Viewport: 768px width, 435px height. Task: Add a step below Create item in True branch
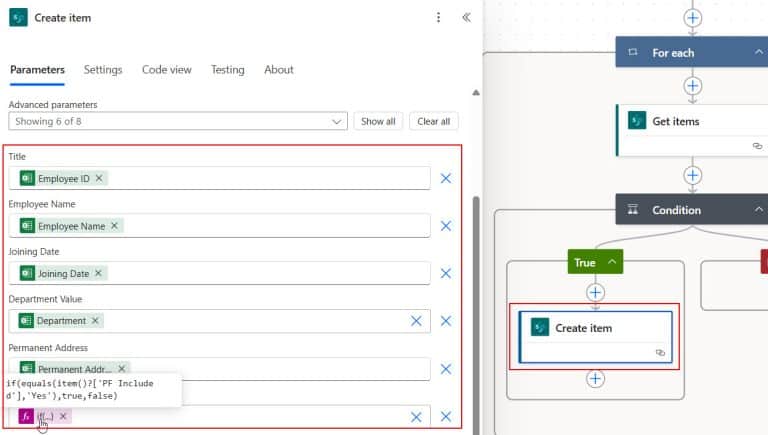click(x=595, y=379)
